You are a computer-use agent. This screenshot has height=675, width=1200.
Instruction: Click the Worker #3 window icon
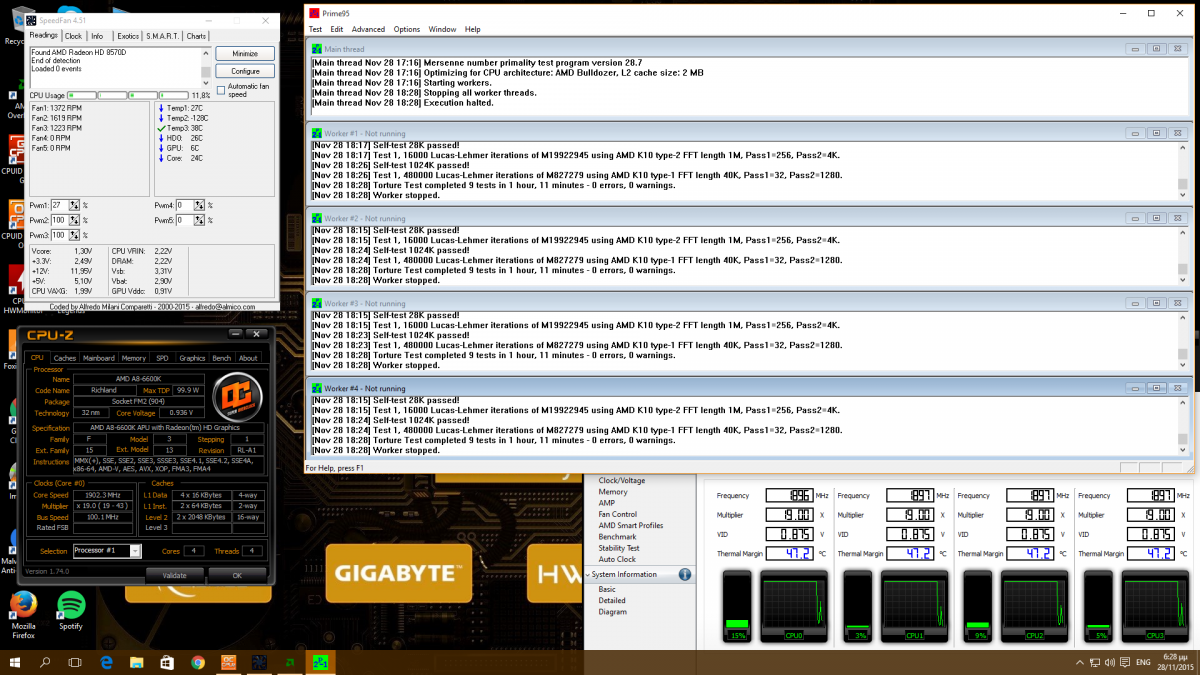click(317, 303)
